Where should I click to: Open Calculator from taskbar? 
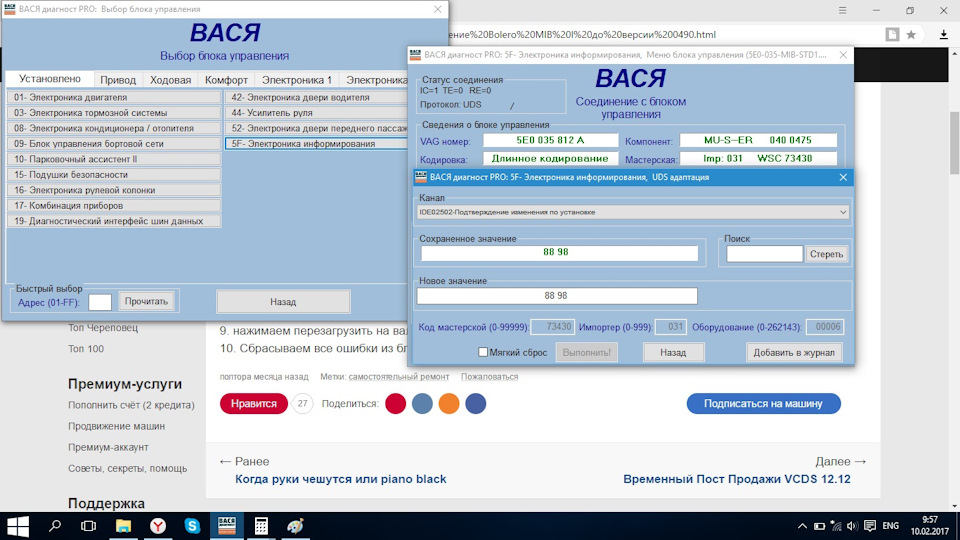tap(261, 526)
